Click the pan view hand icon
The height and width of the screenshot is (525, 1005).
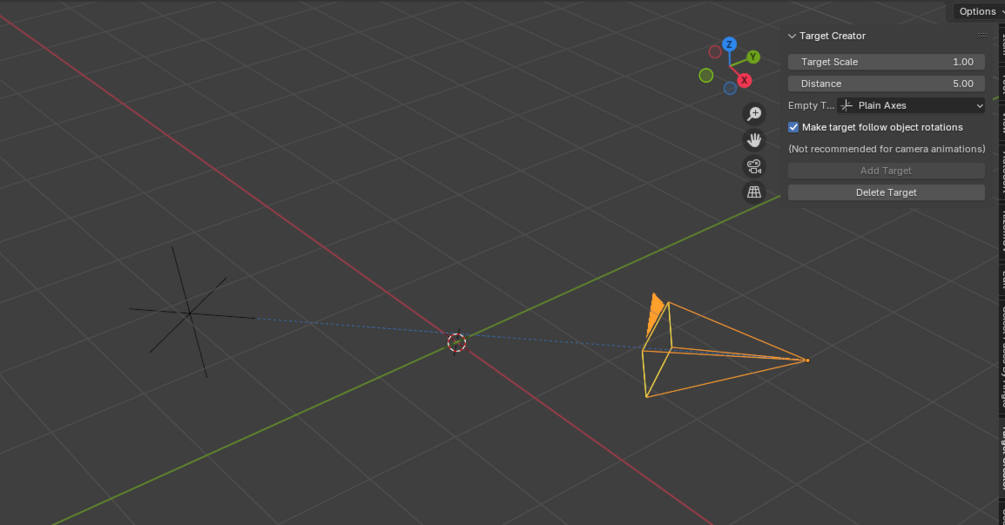pyautogui.click(x=754, y=140)
